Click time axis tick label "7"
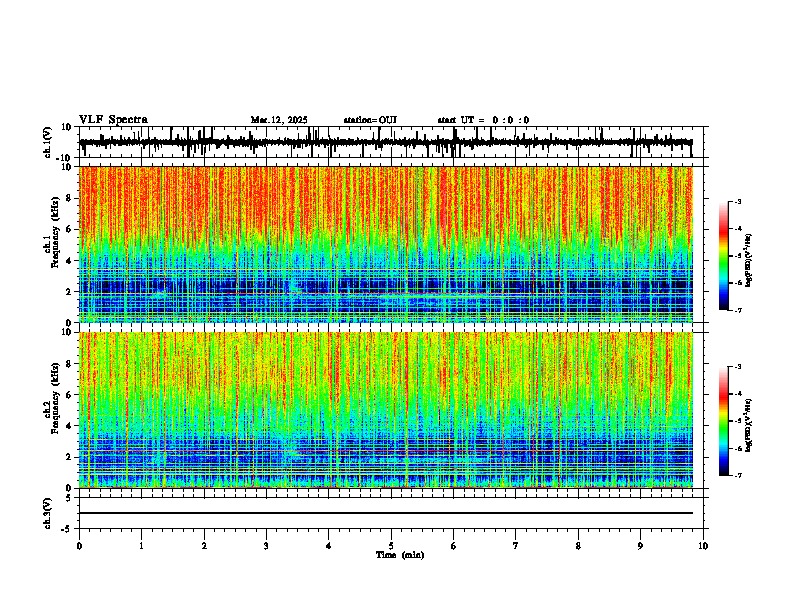792x612 pixels. click(516, 546)
